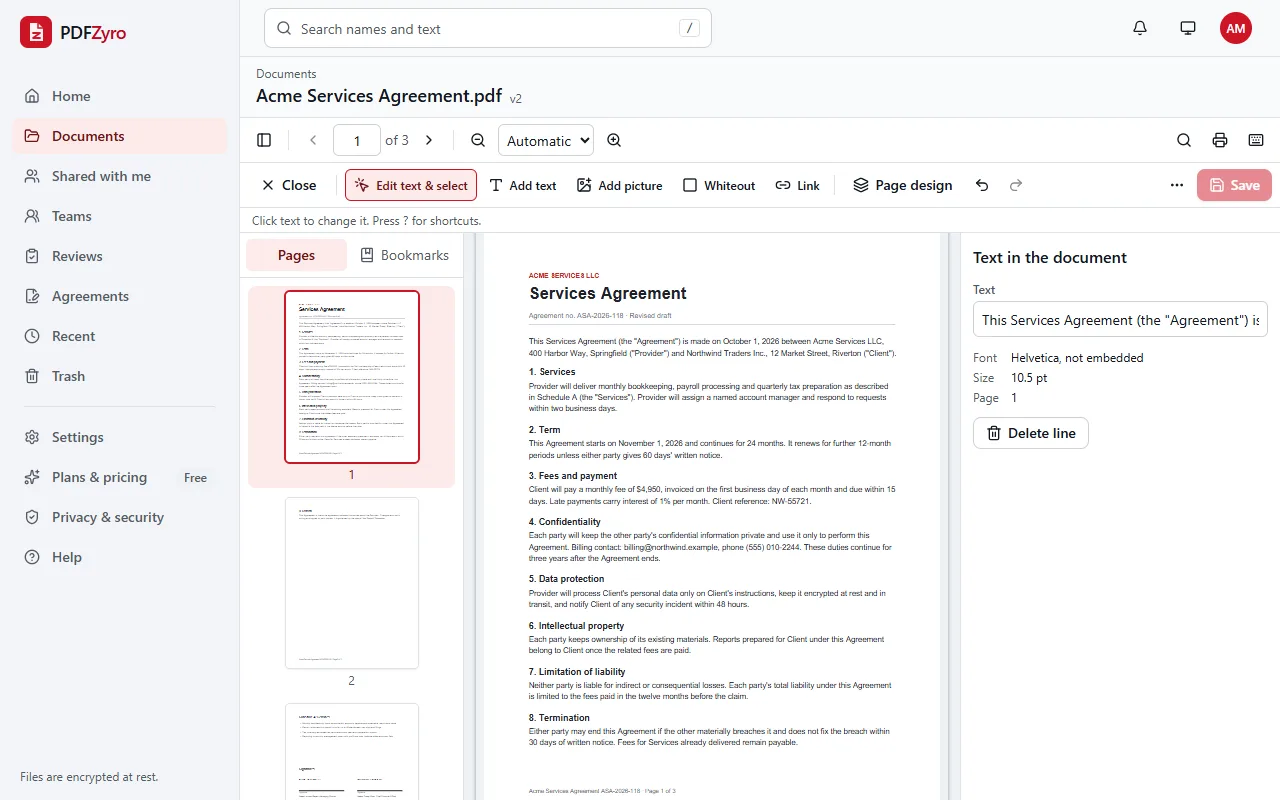Viewport: 1280px width, 800px height.
Task: Click the find-in-document search icon
Action: point(1184,141)
